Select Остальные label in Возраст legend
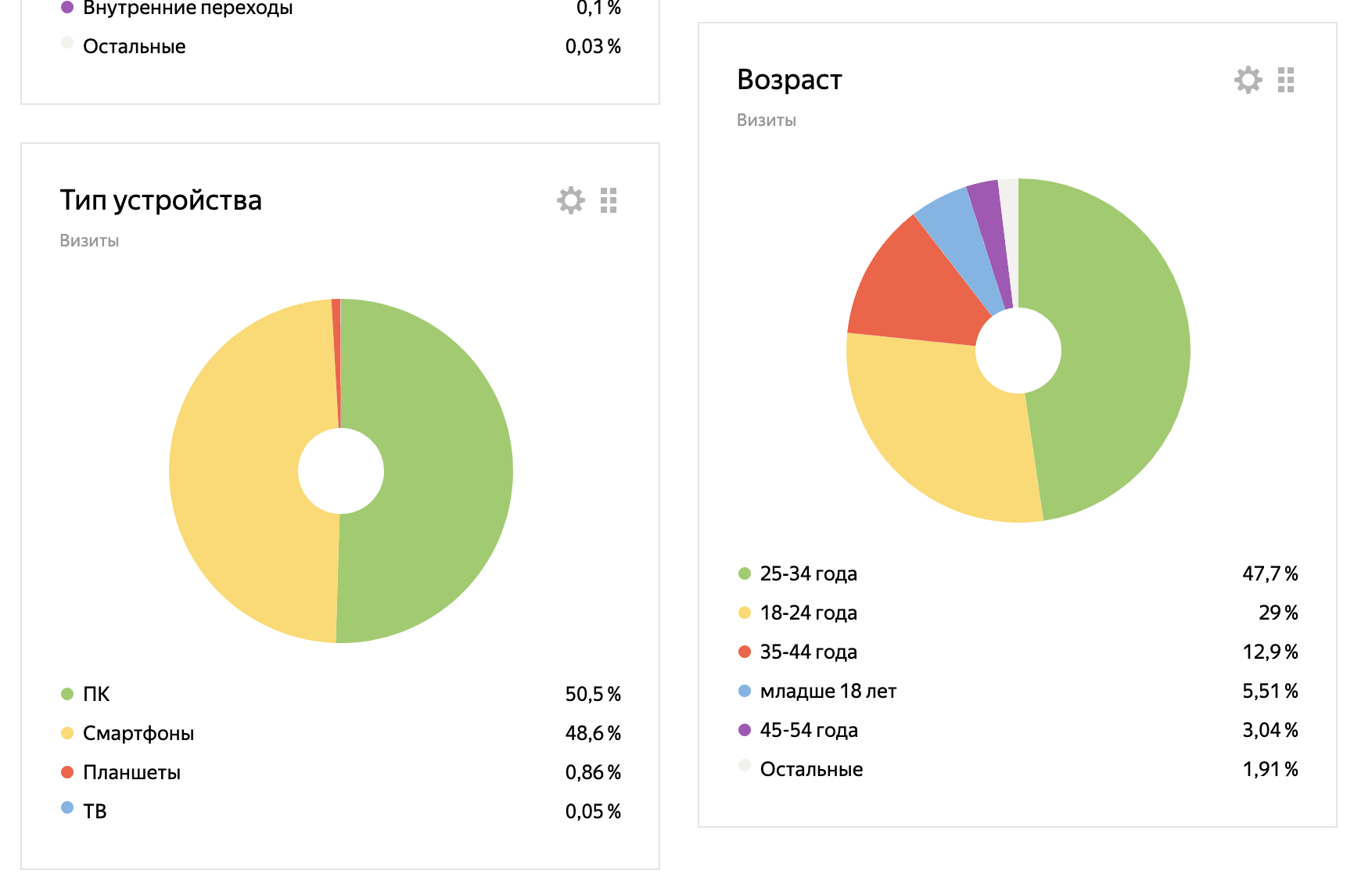Screen dimensions: 1372x895 pyautogui.click(x=811, y=769)
